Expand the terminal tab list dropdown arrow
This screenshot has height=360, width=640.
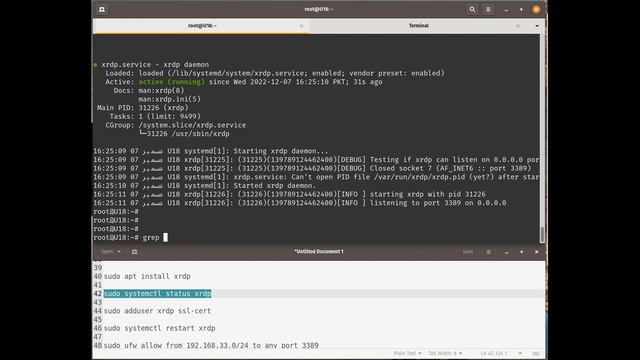click(x=537, y=26)
